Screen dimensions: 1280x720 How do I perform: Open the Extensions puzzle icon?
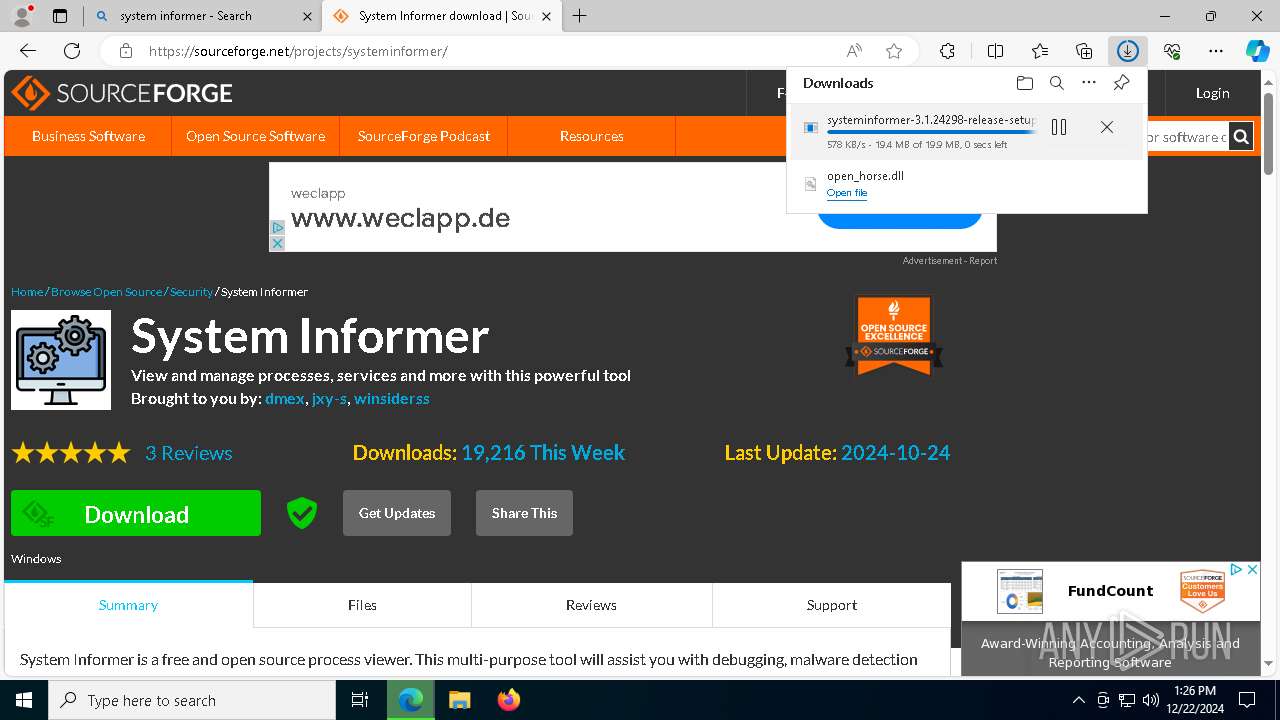[947, 51]
